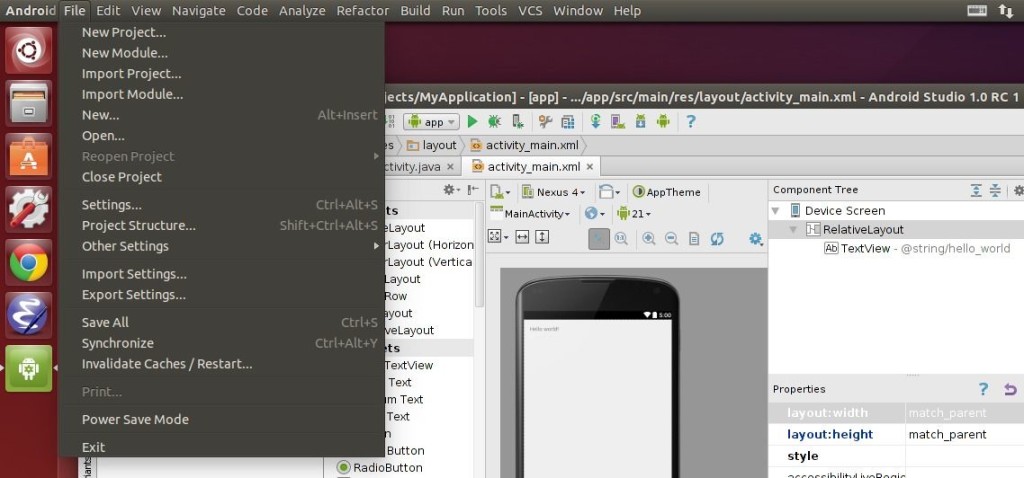Click the phone preview screen
Viewport: 1024px width, 478px height.
click(598, 398)
